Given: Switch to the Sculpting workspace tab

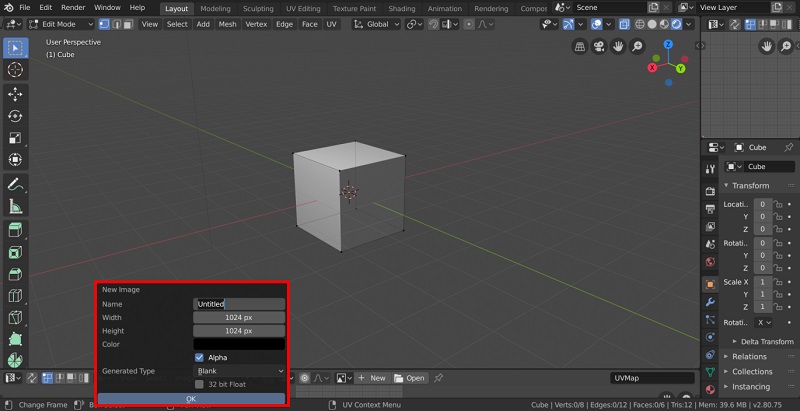Looking at the screenshot, I should tap(258, 8).
